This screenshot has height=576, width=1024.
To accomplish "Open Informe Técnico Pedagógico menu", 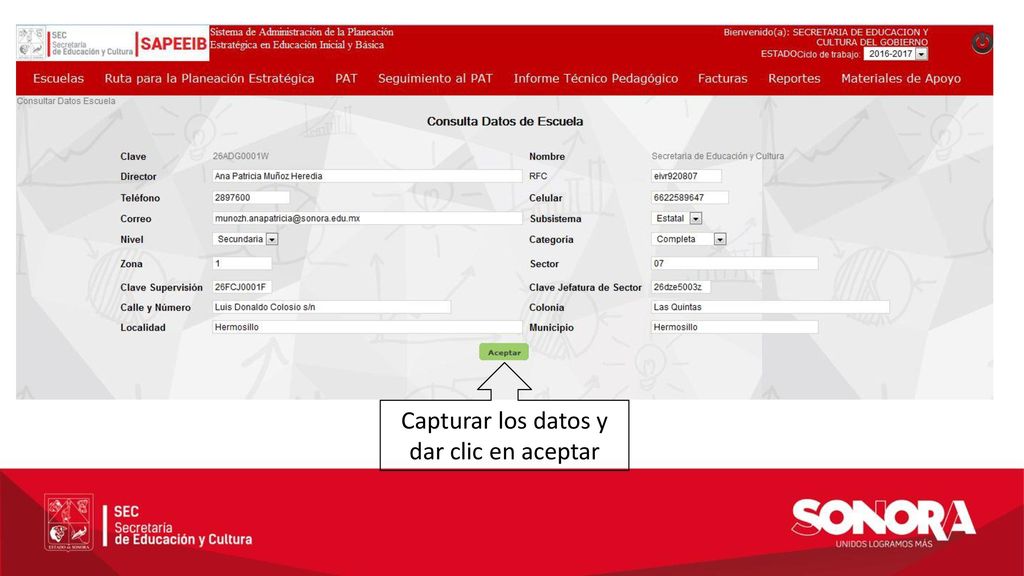I will pyautogui.click(x=596, y=78).
